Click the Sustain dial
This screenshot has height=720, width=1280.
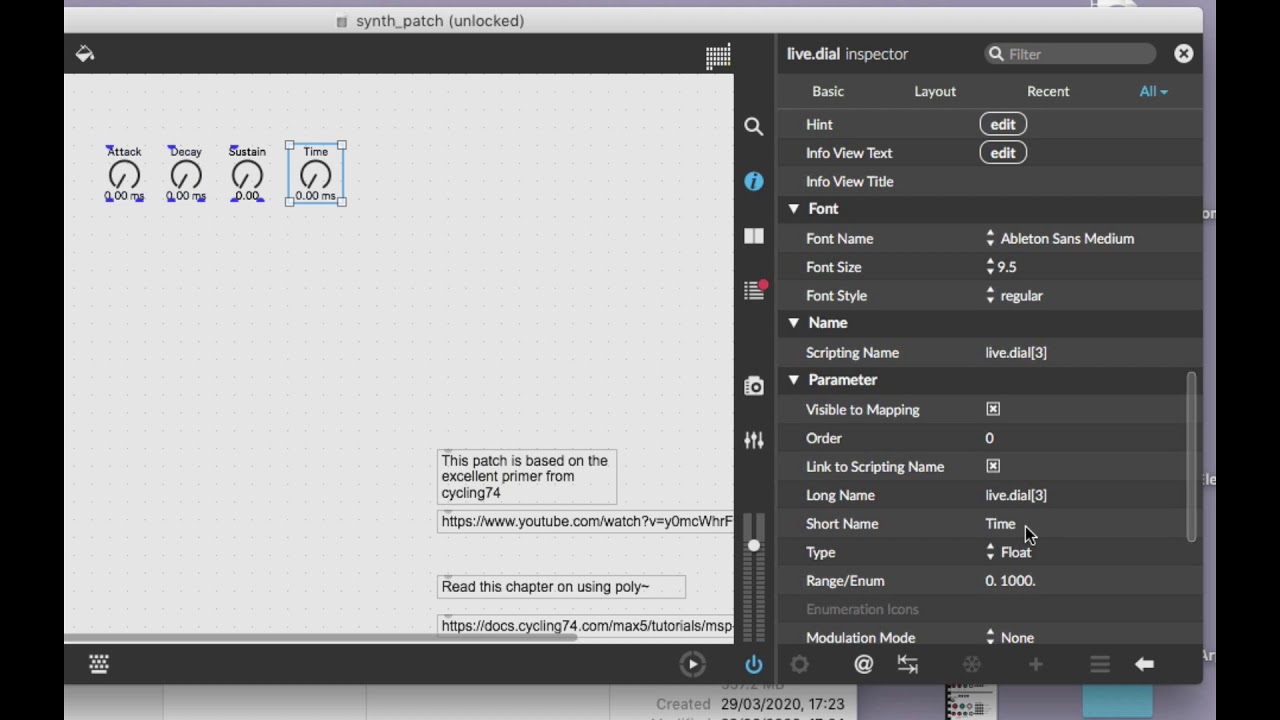[247, 176]
